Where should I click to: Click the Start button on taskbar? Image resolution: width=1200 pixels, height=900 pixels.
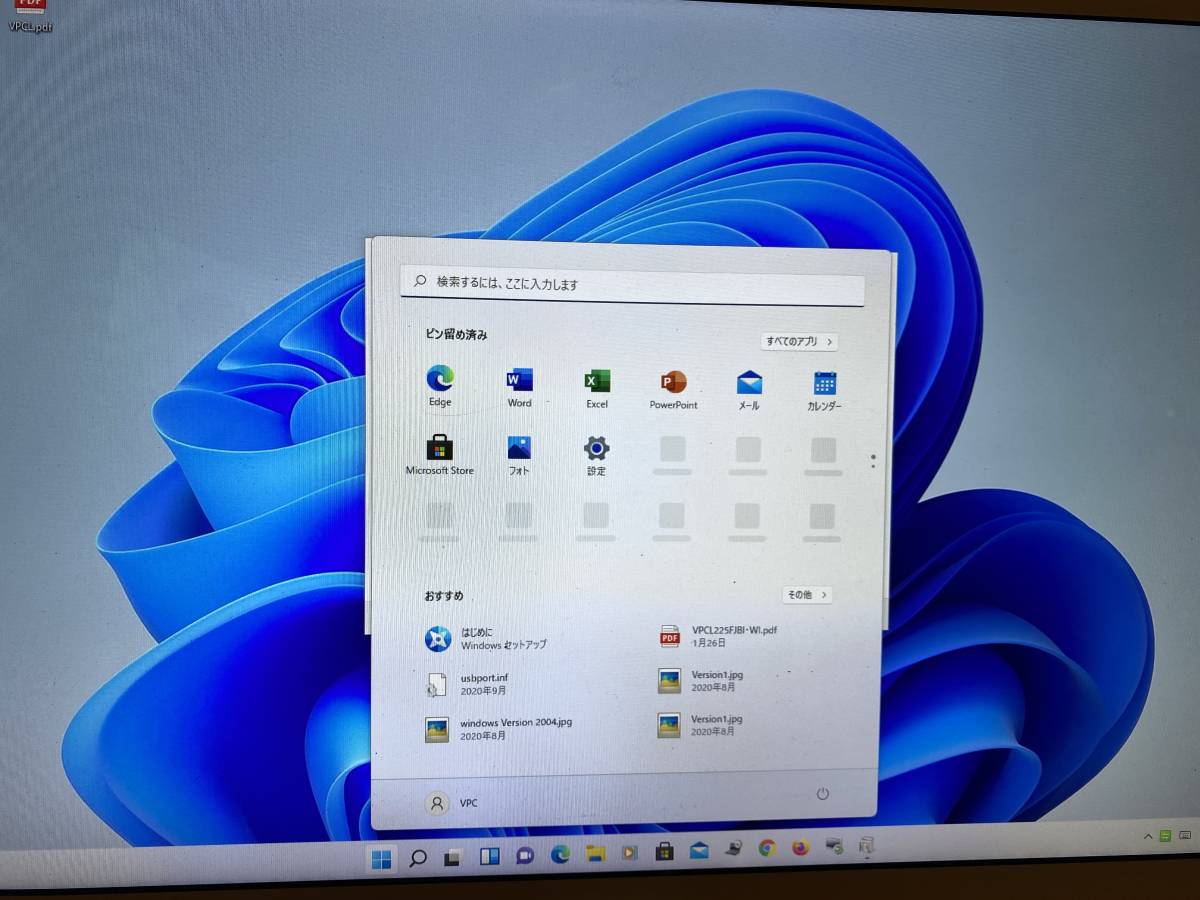coord(381,858)
